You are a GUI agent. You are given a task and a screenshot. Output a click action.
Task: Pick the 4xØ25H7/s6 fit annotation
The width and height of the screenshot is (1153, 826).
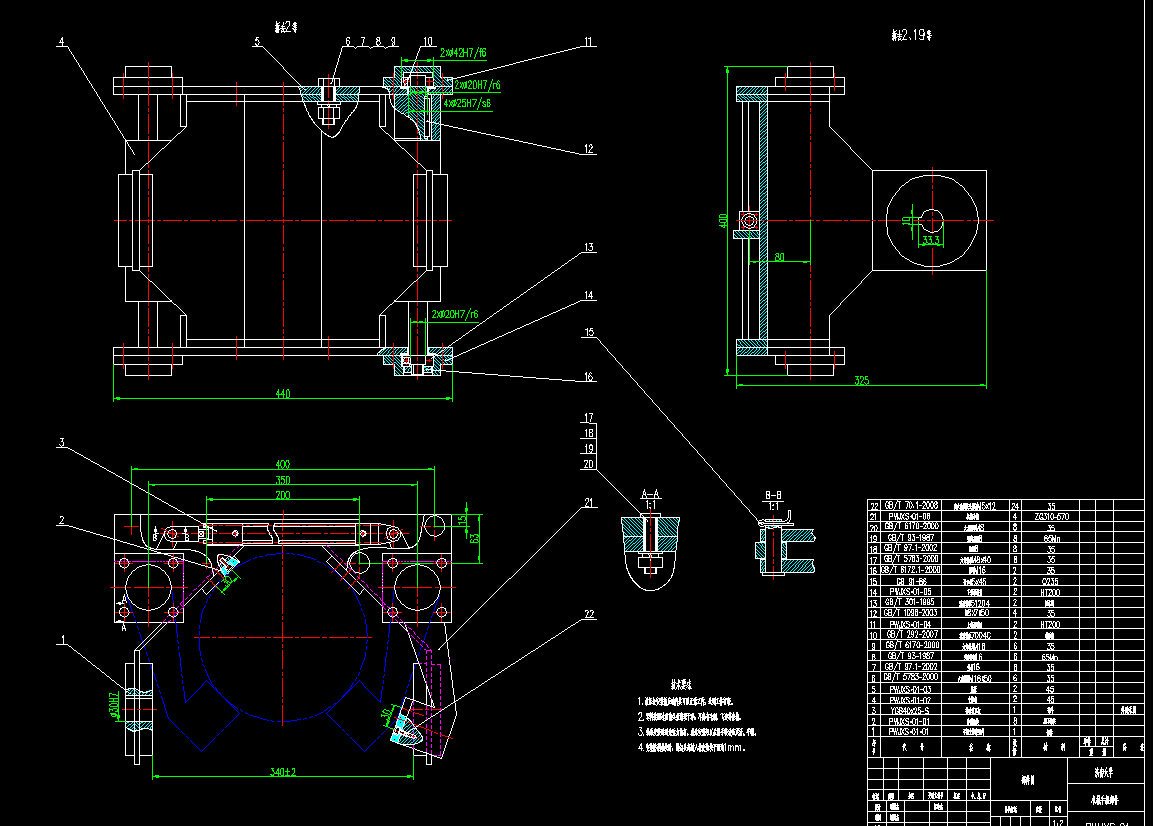(467, 104)
